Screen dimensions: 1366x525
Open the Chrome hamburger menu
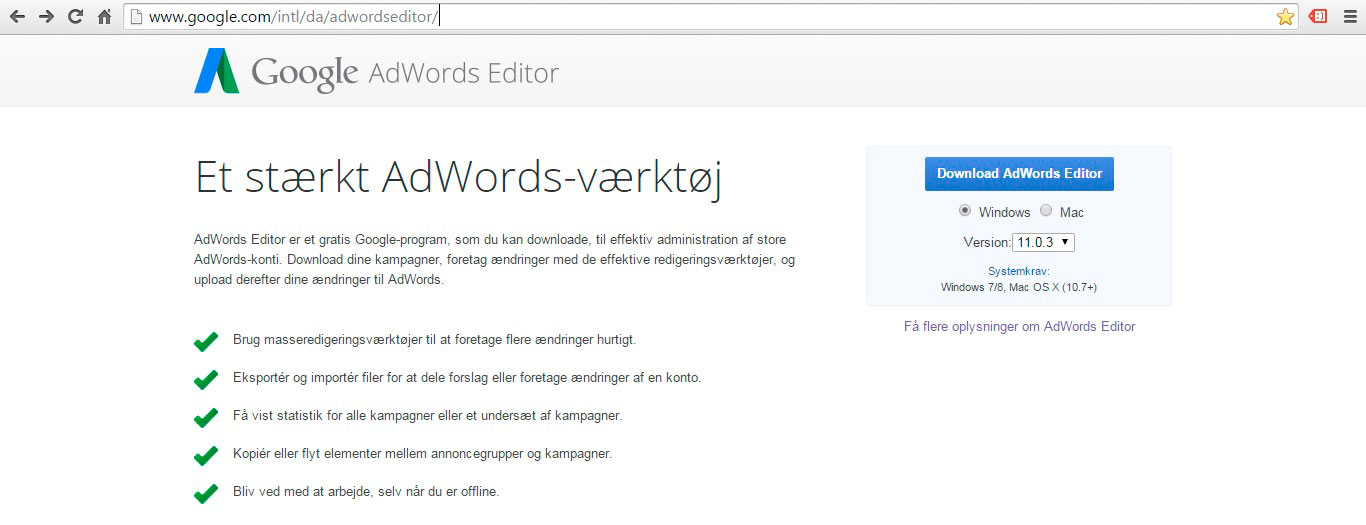1349,17
